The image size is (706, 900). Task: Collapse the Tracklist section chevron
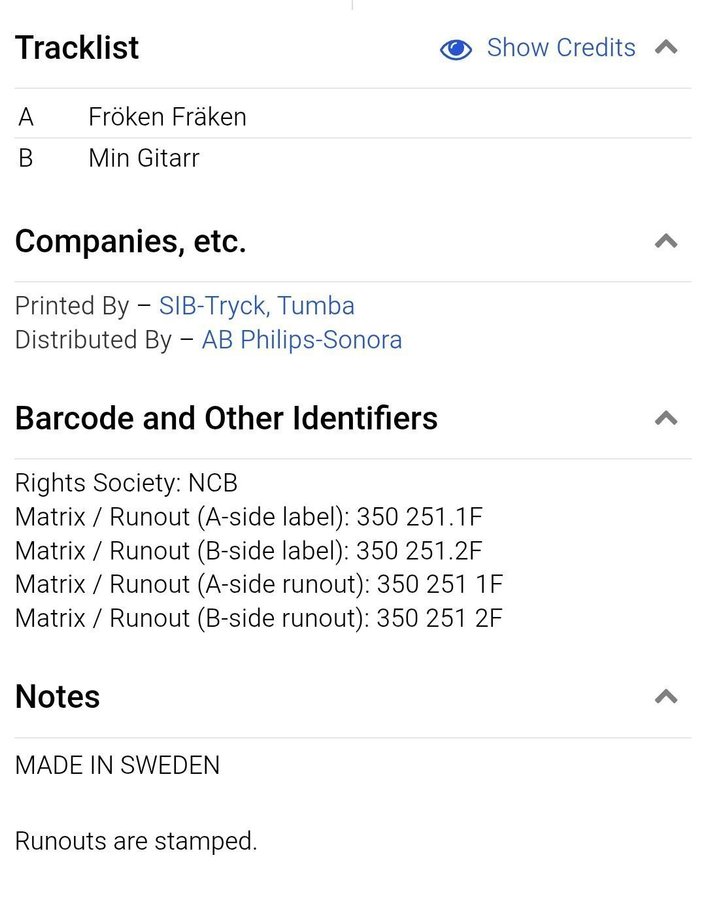pos(666,48)
